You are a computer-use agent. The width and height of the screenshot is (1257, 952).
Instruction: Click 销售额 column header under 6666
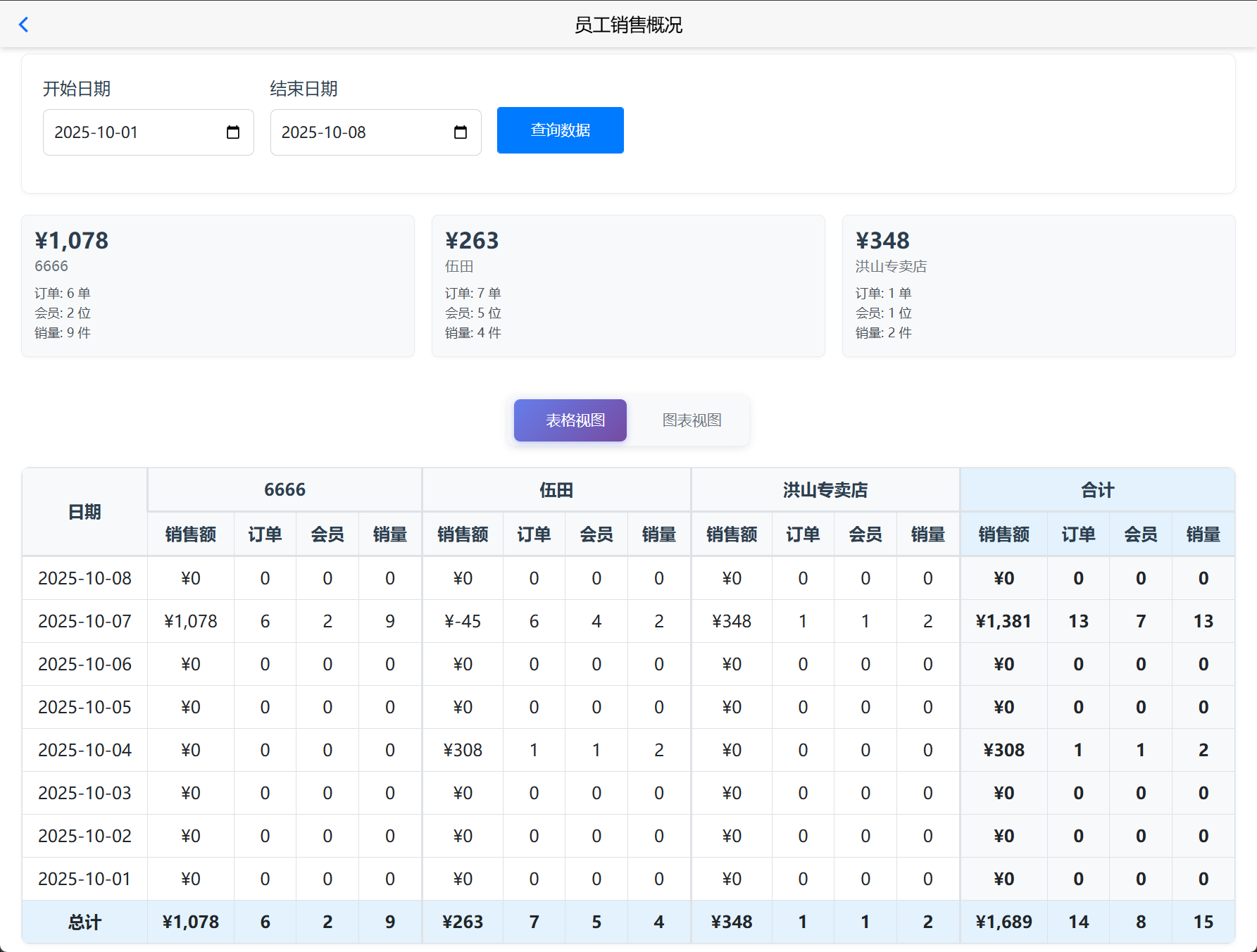tap(190, 534)
